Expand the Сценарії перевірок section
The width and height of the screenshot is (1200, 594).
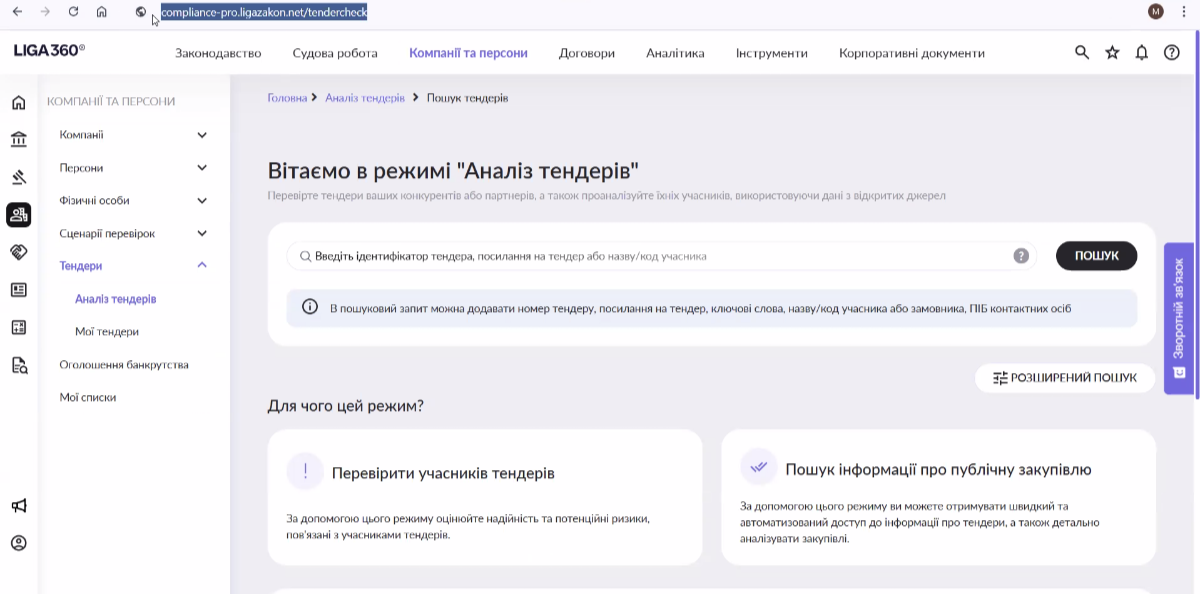pyautogui.click(x=202, y=233)
